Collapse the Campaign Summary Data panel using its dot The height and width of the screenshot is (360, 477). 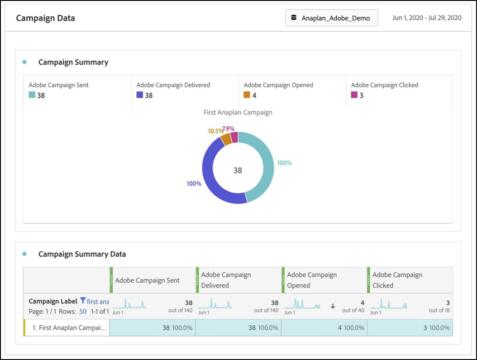[24, 254]
